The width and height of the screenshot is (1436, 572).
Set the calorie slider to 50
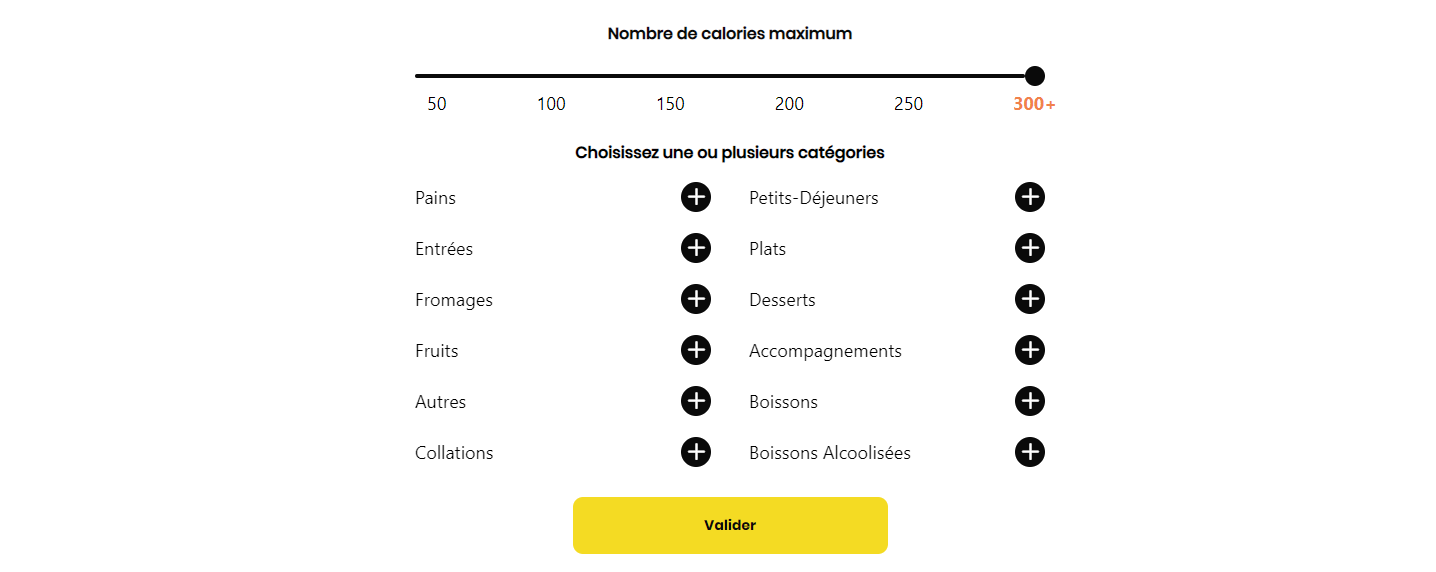[x=437, y=104]
